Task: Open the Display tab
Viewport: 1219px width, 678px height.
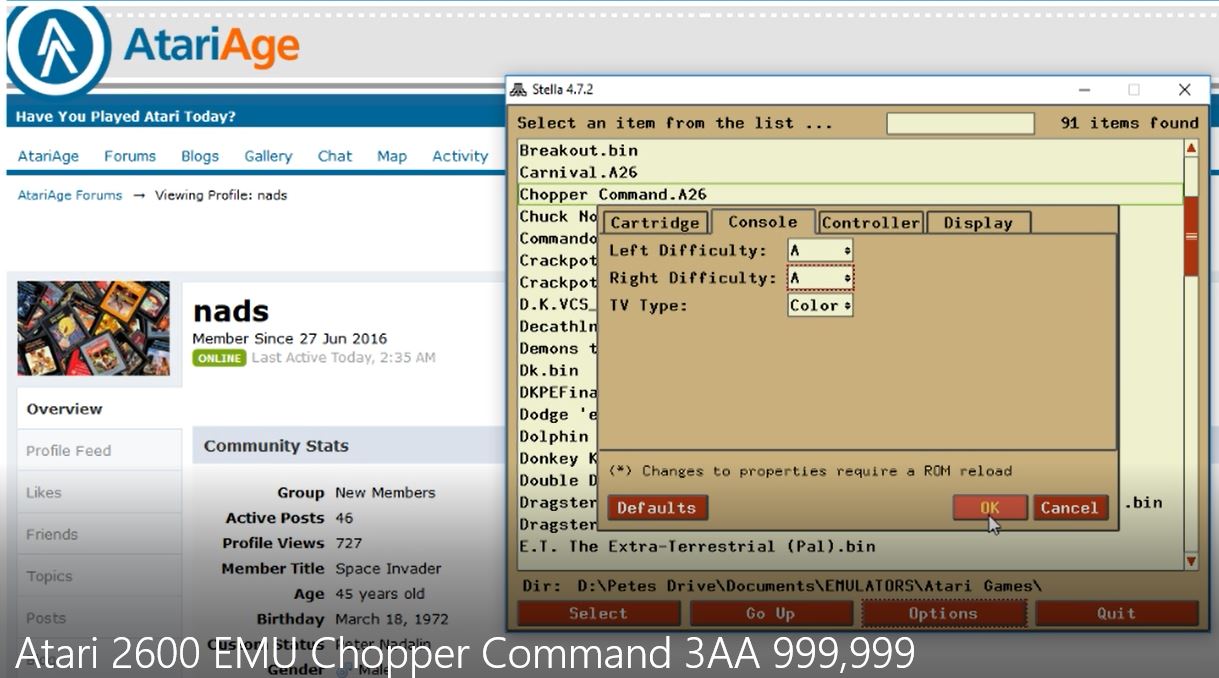Action: coord(978,223)
